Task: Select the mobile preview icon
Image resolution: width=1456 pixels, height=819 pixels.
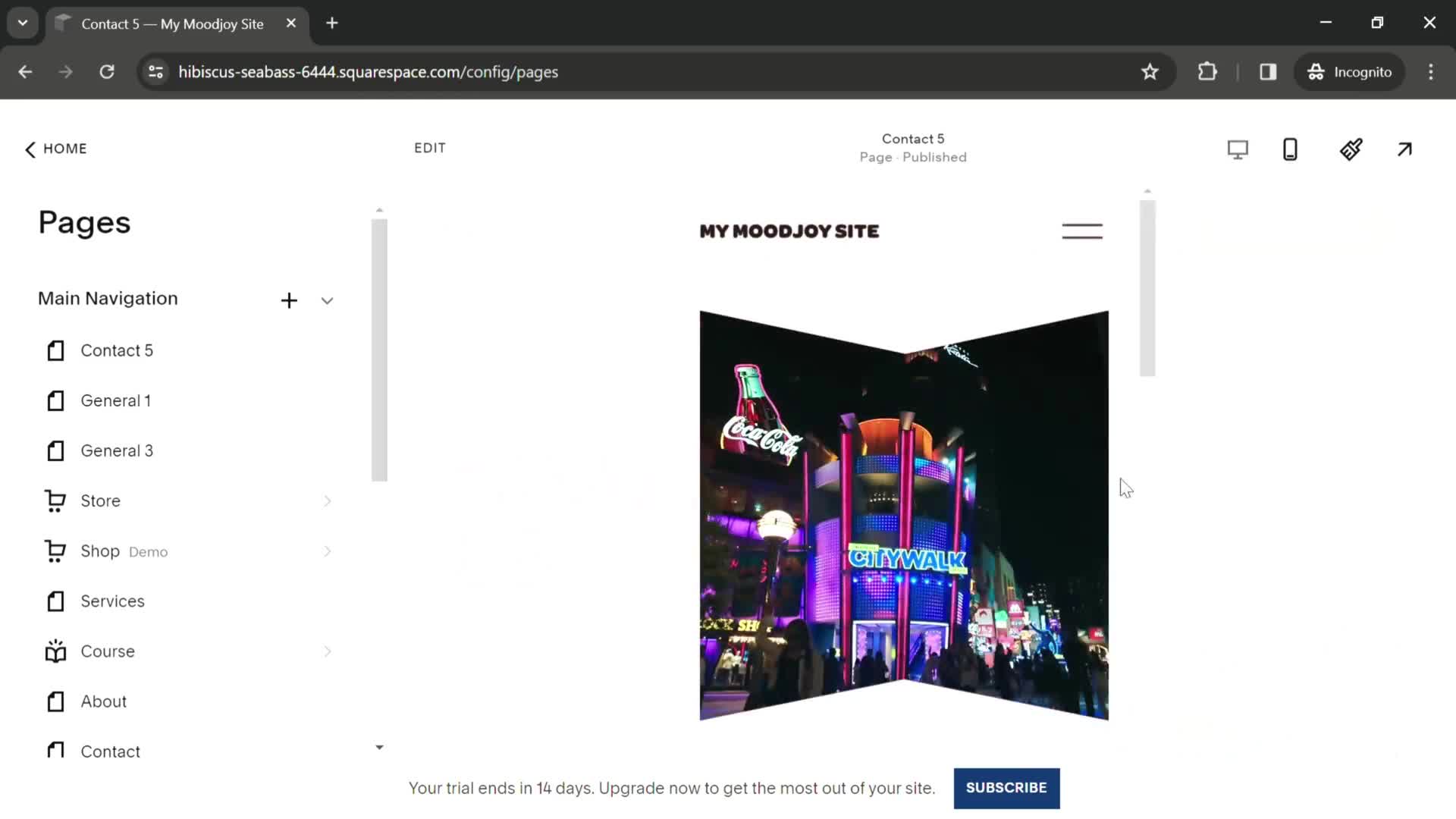Action: click(1291, 149)
